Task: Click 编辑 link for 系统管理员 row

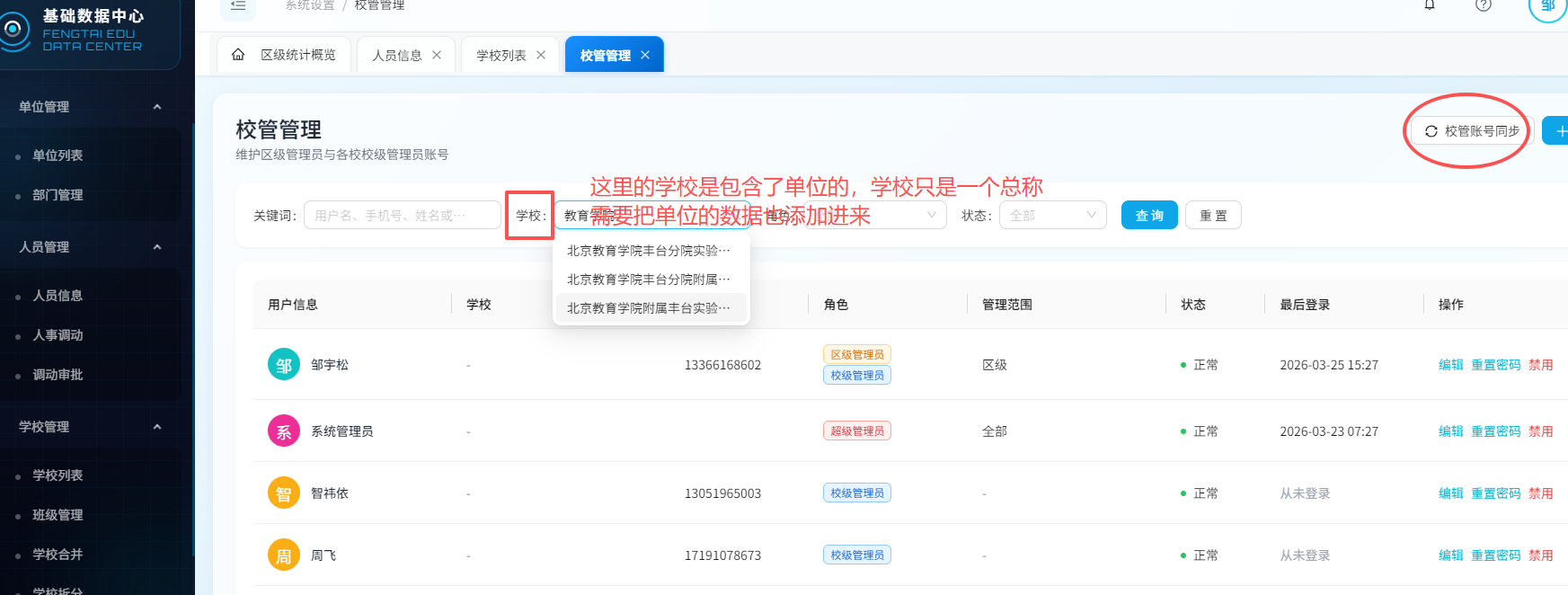Action: (1450, 431)
